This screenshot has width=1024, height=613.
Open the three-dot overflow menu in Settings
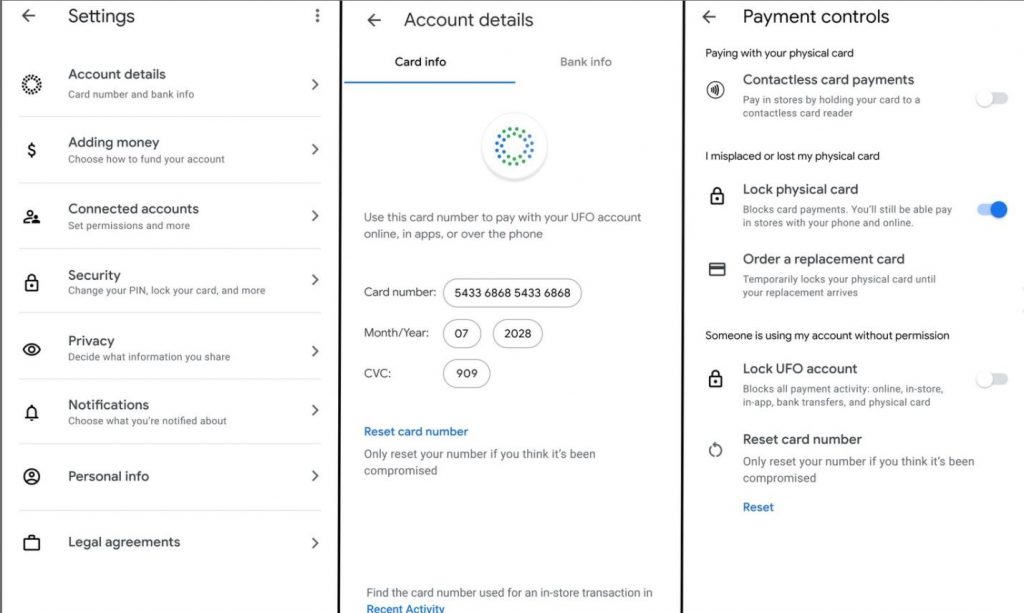[317, 16]
